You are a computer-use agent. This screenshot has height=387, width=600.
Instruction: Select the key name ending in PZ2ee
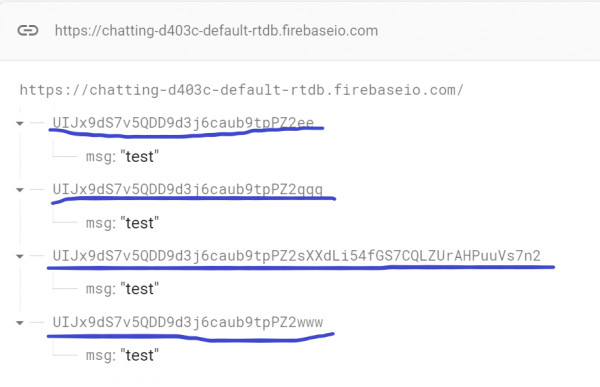coord(183,122)
